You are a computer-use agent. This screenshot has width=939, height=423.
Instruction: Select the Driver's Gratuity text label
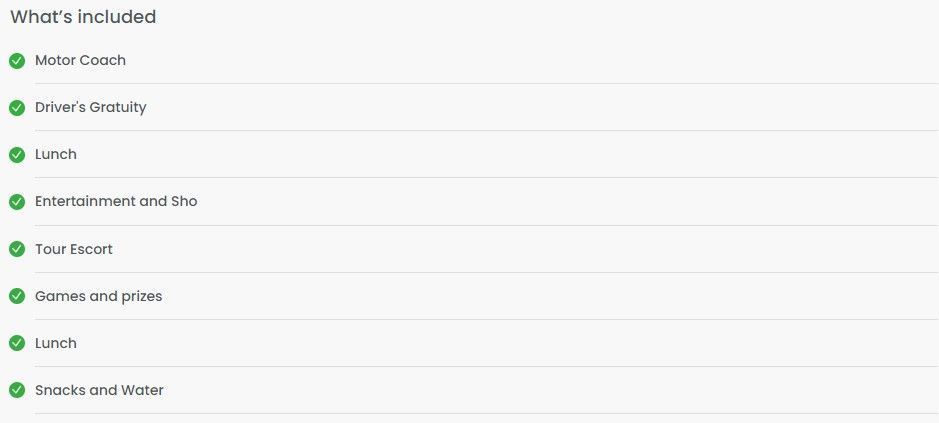90,107
